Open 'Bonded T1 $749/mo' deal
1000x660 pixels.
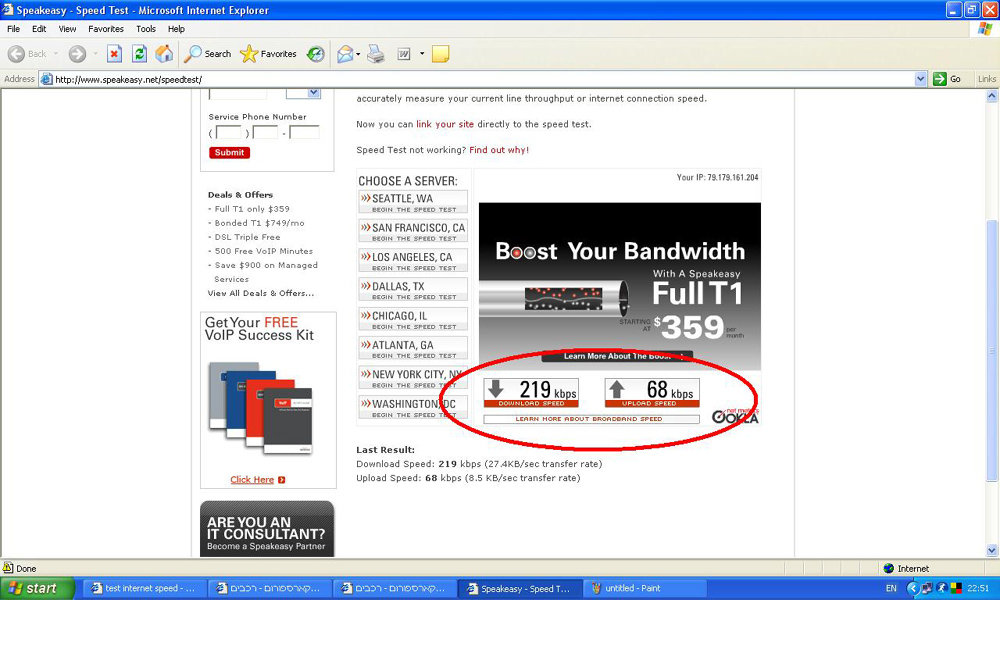260,223
